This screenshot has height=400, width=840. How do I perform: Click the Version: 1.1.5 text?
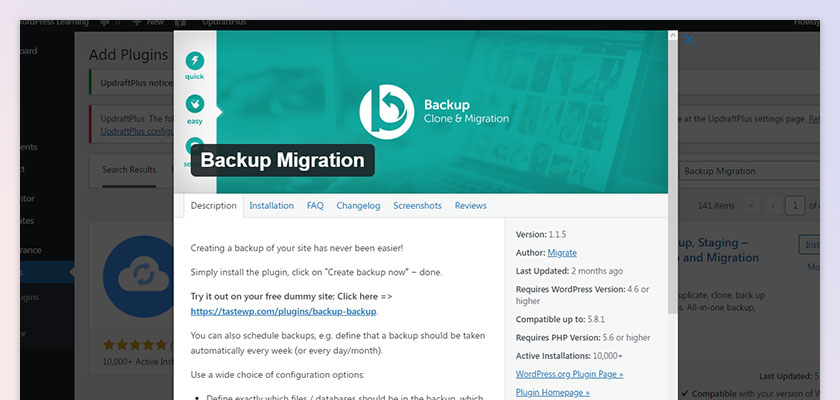[541, 235]
